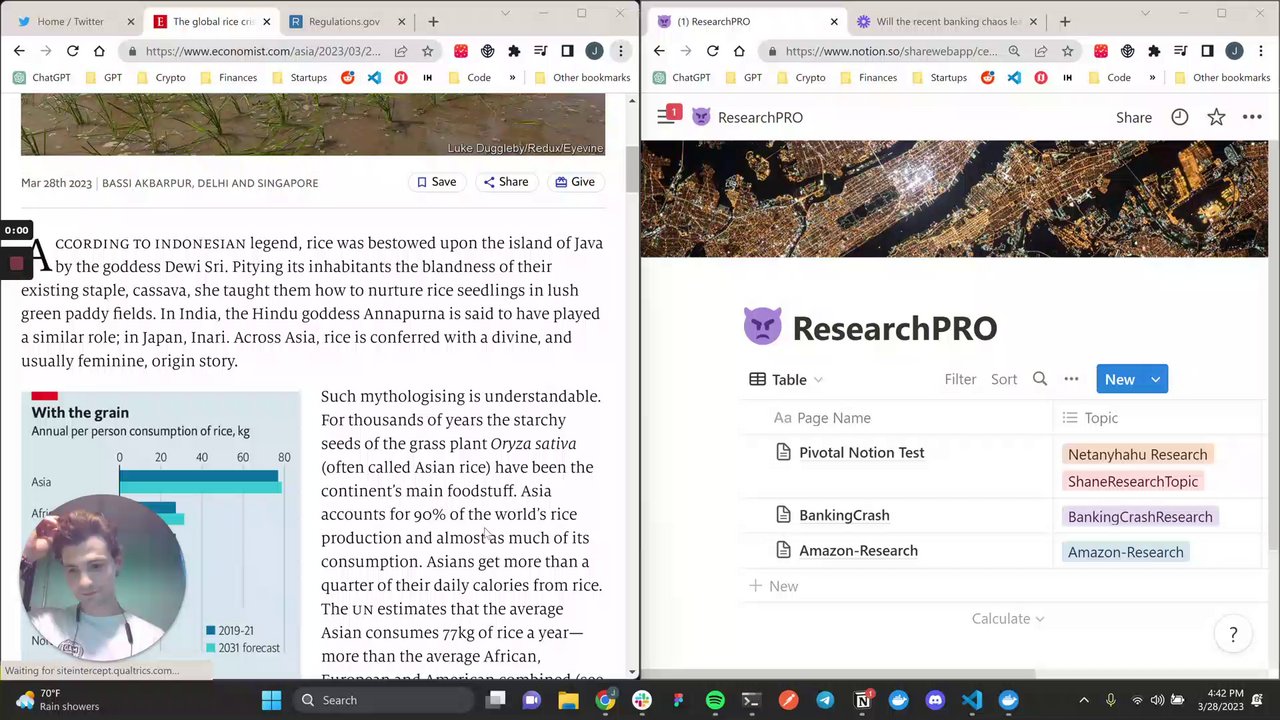Viewport: 1280px width, 720px height.
Task: Click the blue New button
Action: (x=1120, y=379)
